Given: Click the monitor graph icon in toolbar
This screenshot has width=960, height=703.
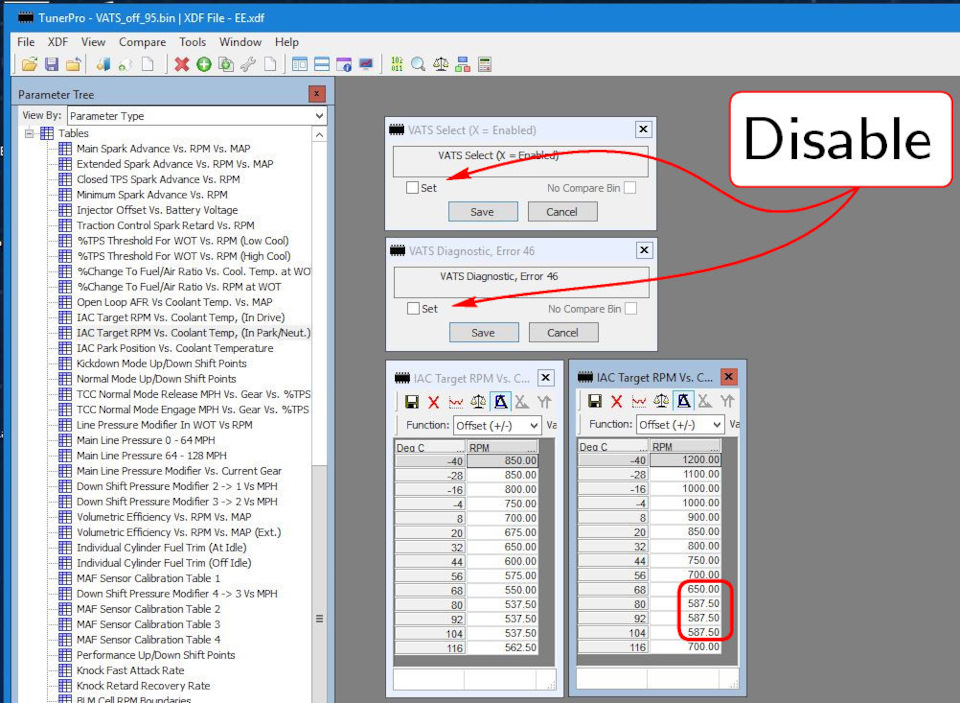Looking at the screenshot, I should point(366,64).
